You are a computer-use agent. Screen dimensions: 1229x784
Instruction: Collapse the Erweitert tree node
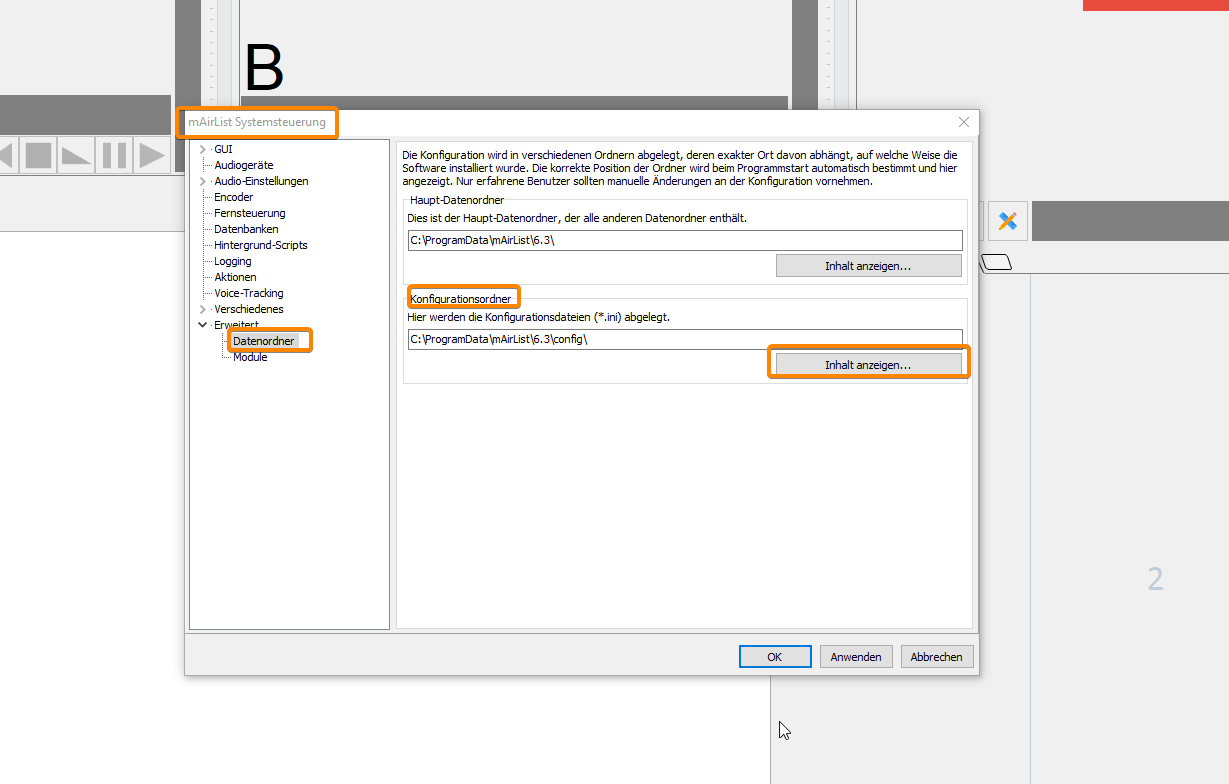[x=203, y=325]
